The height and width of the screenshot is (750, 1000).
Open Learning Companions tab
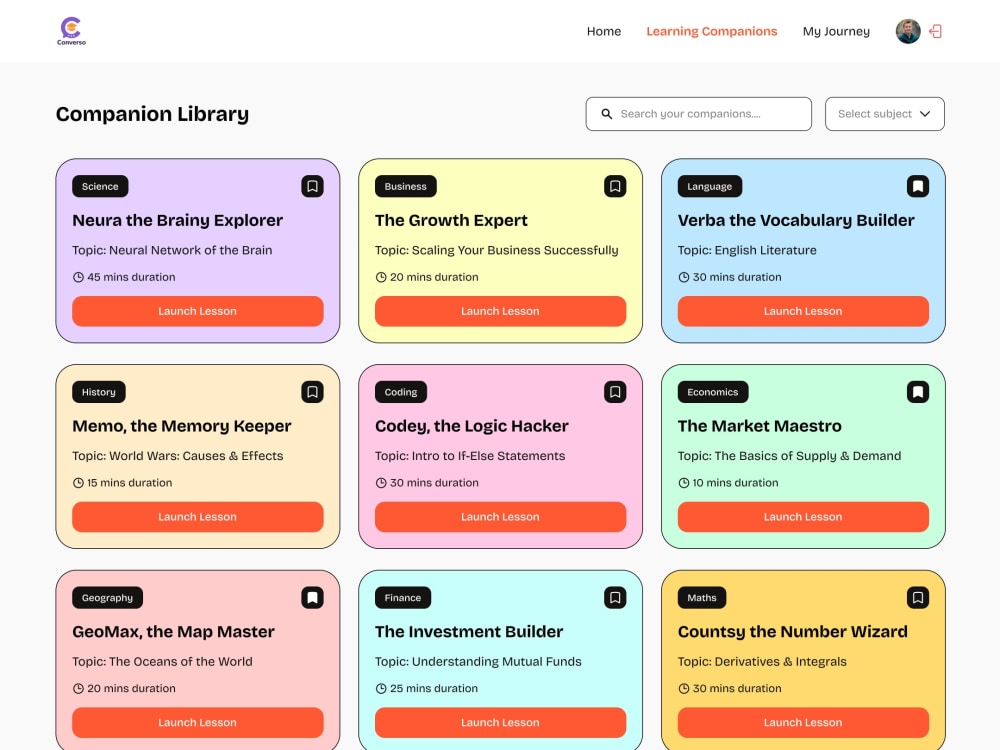click(712, 31)
